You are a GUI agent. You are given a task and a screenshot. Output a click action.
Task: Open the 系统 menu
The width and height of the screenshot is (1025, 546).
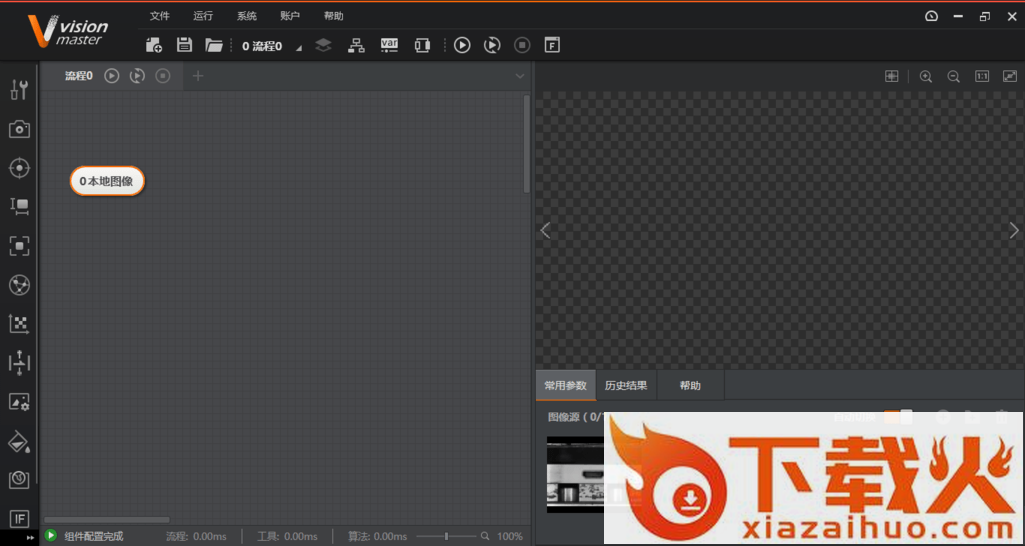247,16
